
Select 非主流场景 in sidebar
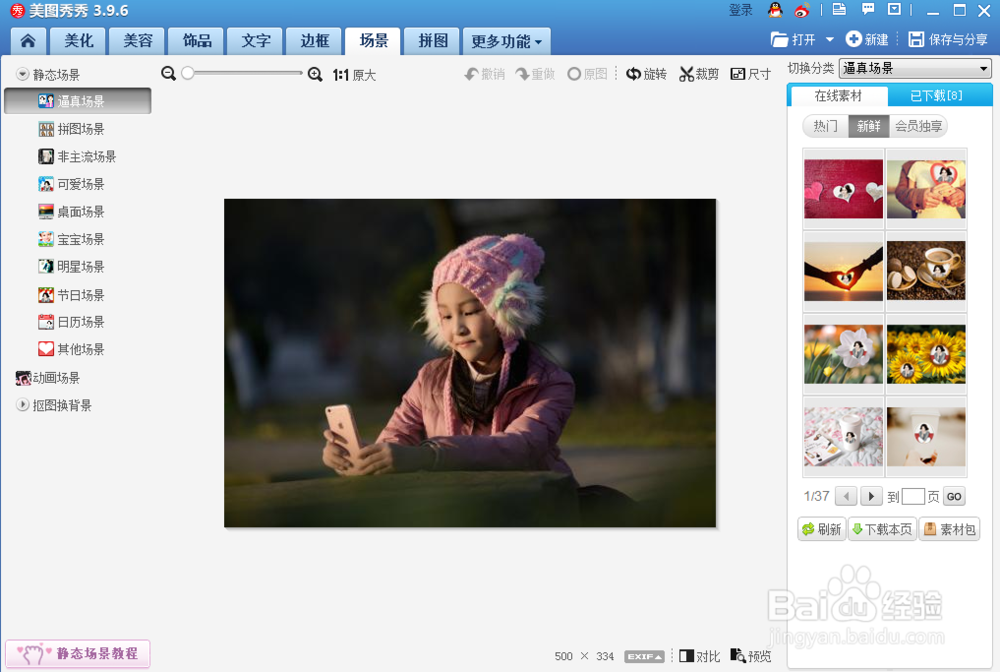click(x=78, y=157)
